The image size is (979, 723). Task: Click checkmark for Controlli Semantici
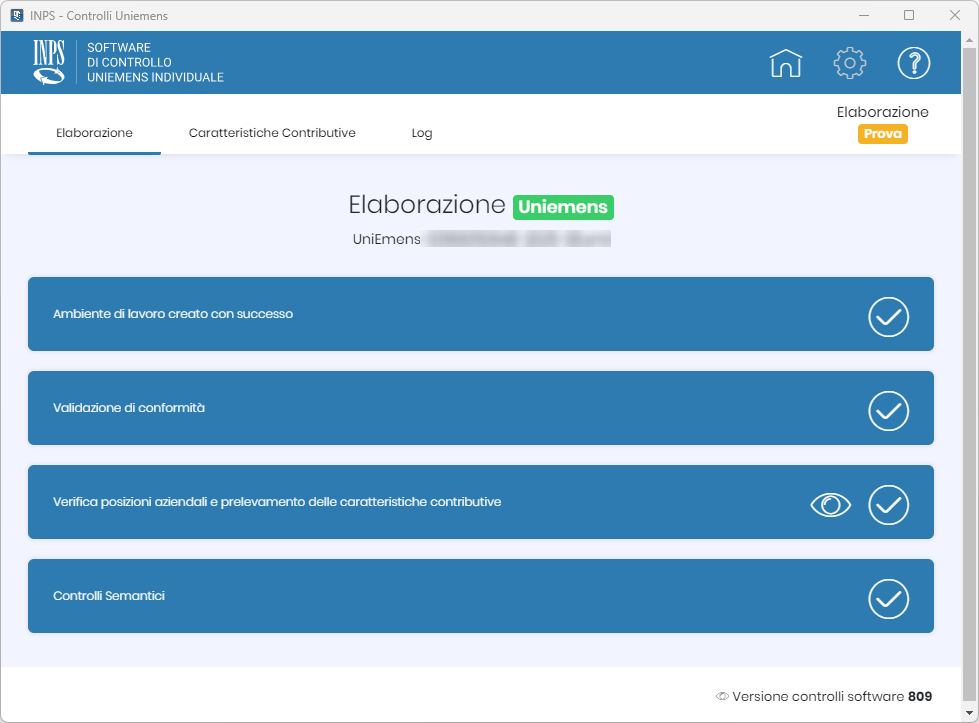(x=888, y=599)
